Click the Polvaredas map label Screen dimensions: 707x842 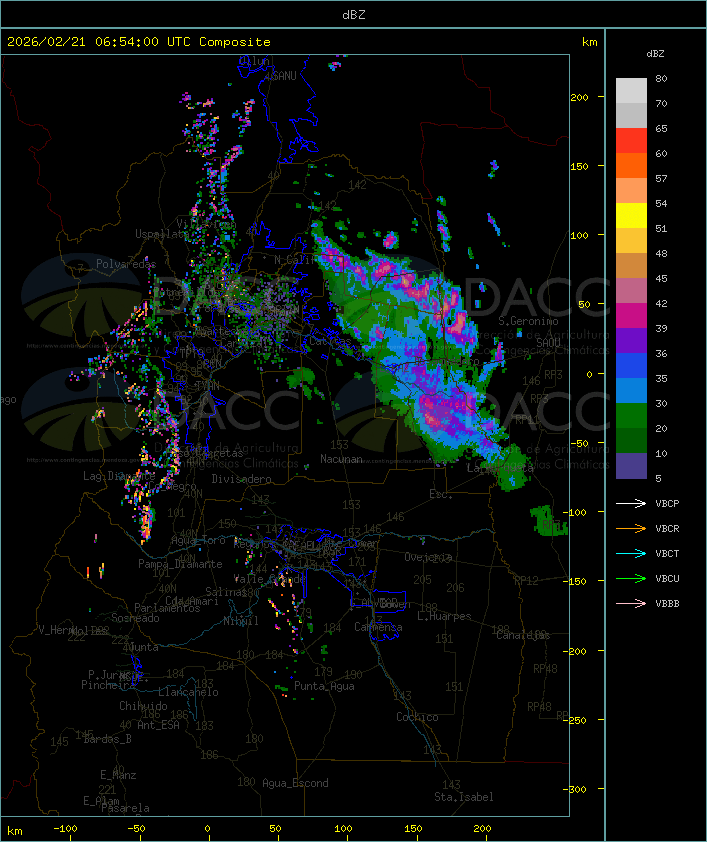126,264
